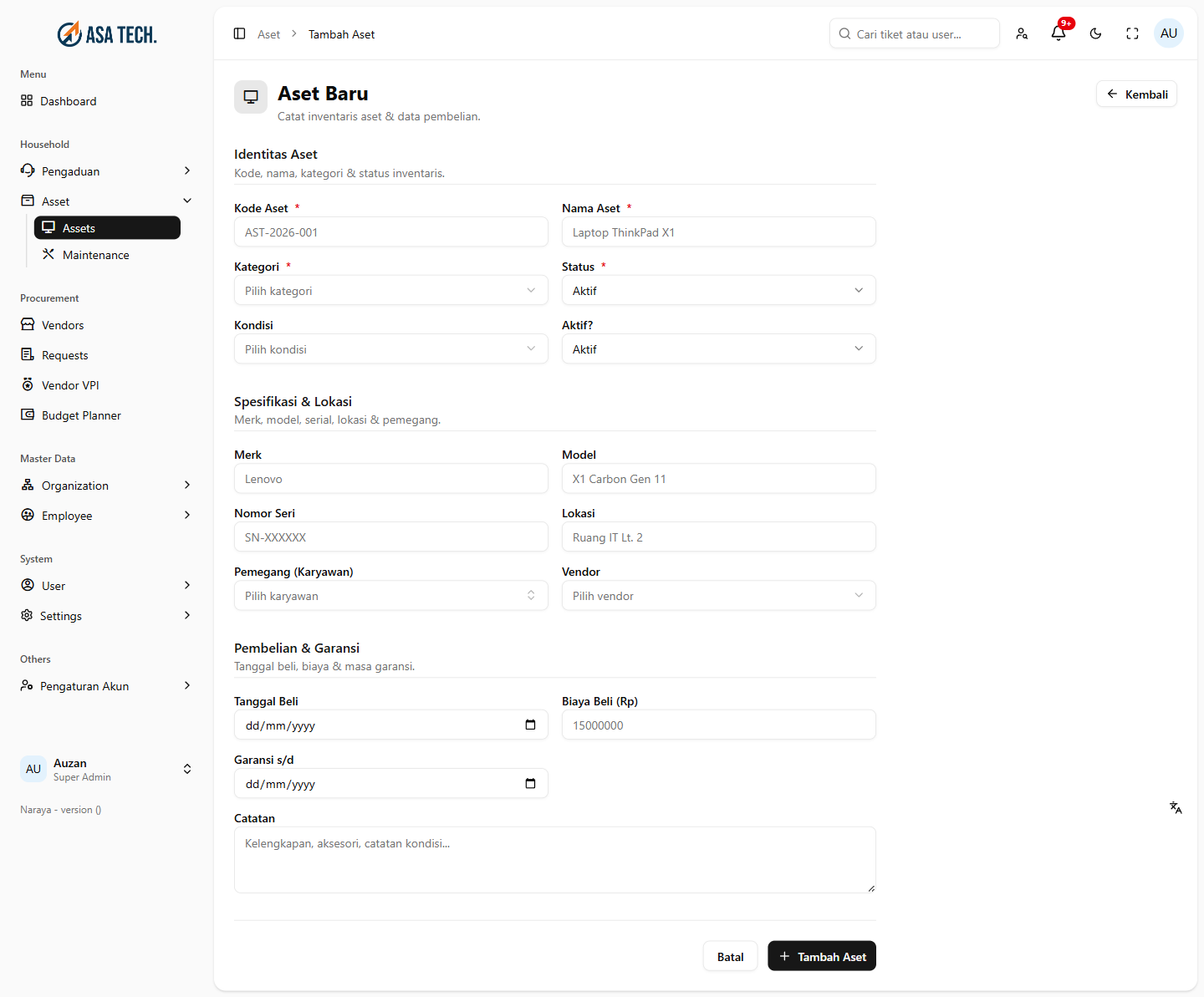
Task: Open Dashboard from sidebar
Action: (x=107, y=101)
